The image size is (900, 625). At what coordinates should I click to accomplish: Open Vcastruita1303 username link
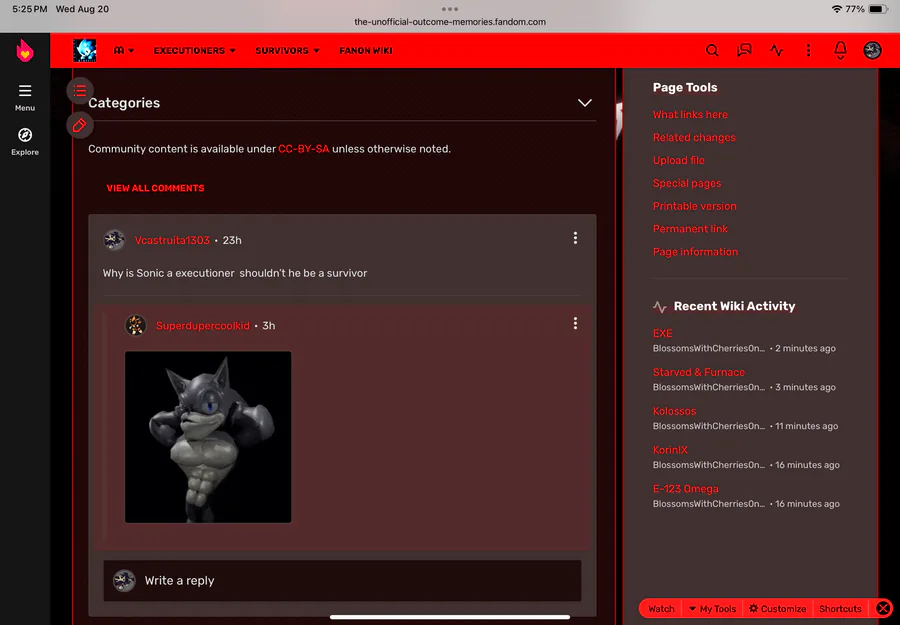point(172,240)
